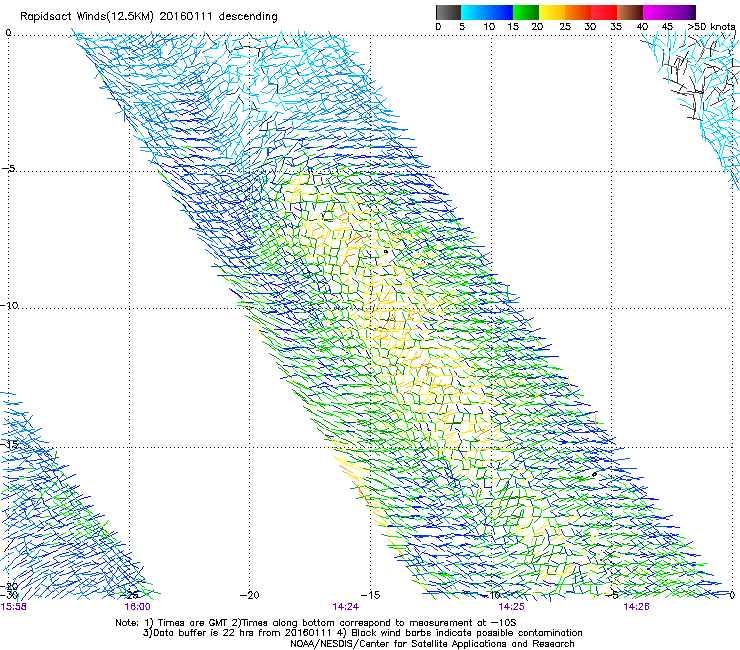Click latitude label '-10' on left axis

(9, 305)
